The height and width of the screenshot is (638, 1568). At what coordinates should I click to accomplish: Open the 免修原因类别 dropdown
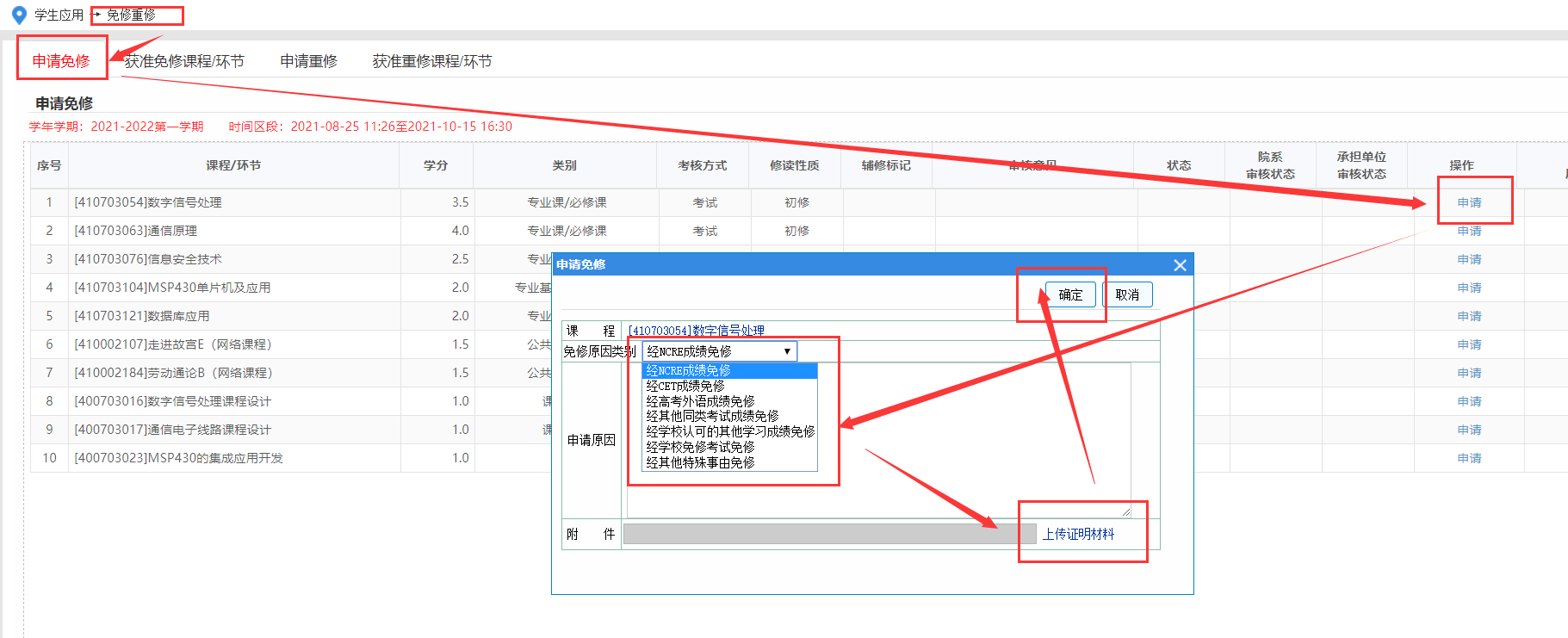719,351
